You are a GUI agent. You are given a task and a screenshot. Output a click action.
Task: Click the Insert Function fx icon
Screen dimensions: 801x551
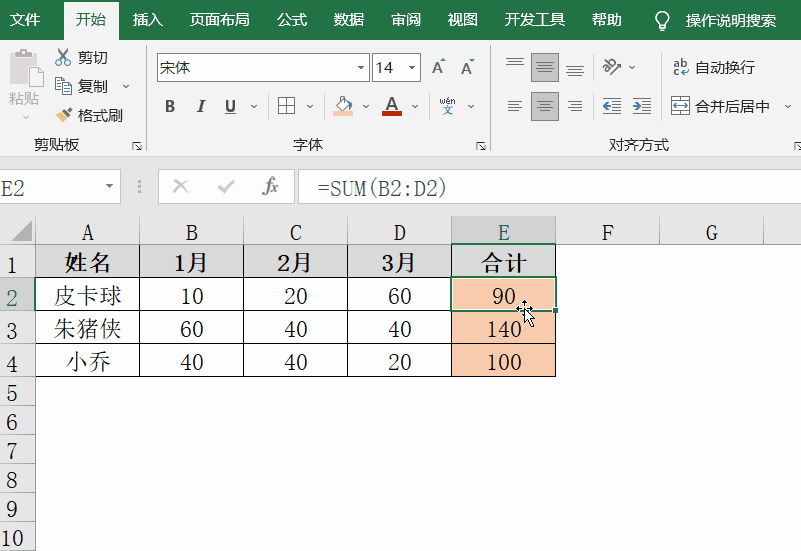click(x=270, y=187)
